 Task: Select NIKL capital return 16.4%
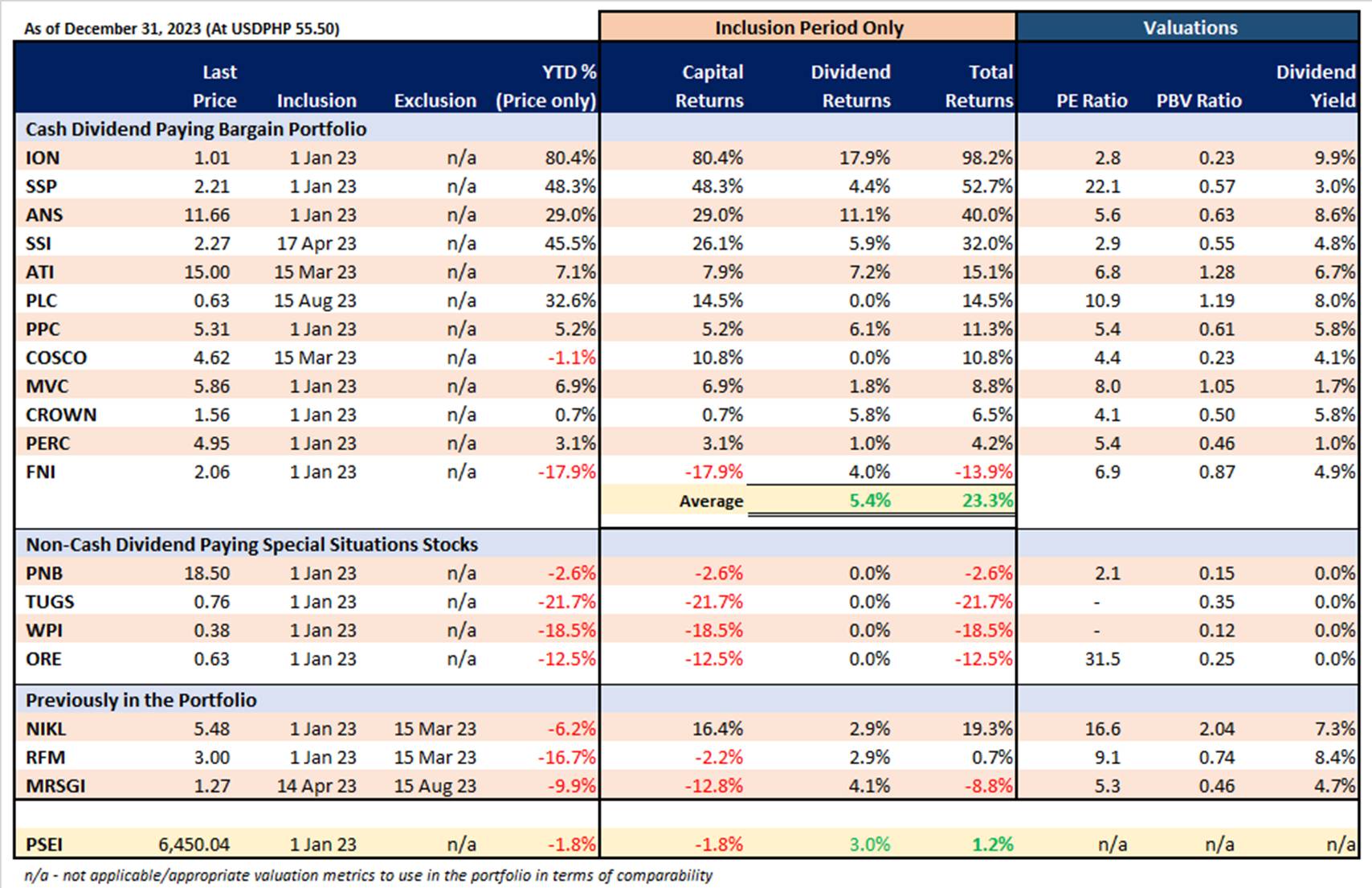(718, 729)
